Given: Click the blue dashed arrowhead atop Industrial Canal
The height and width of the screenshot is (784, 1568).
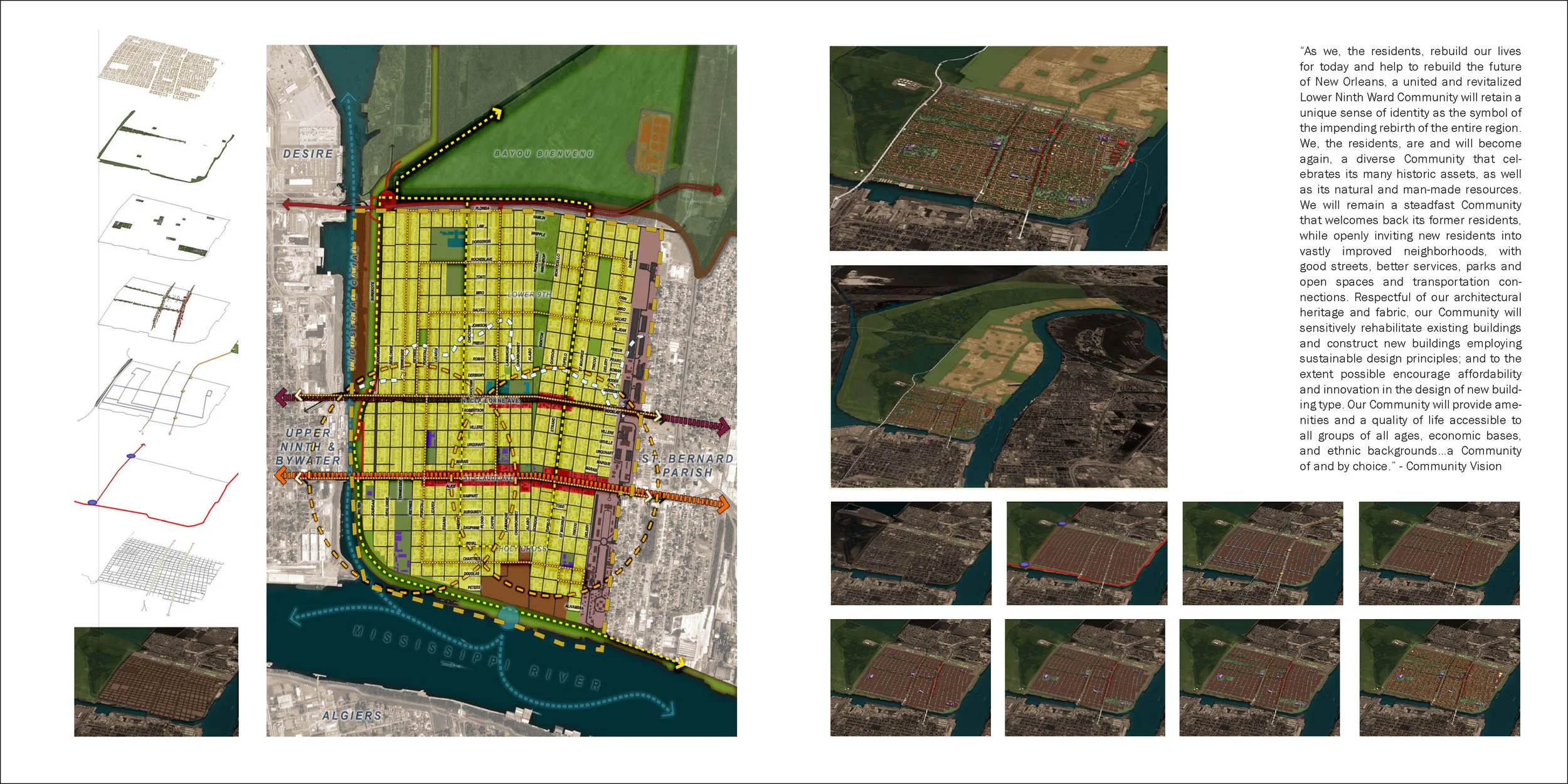Looking at the screenshot, I should pyautogui.click(x=349, y=97).
